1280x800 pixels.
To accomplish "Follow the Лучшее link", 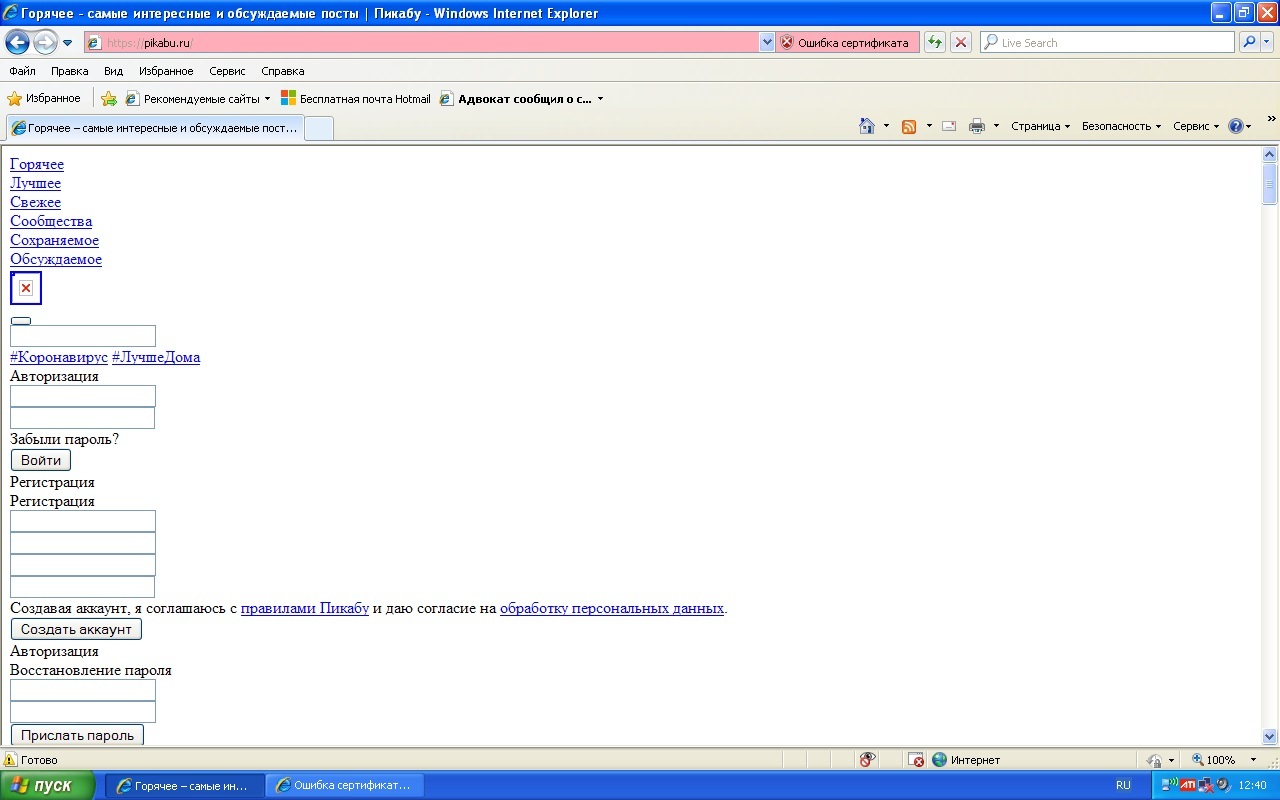I will click(x=36, y=183).
